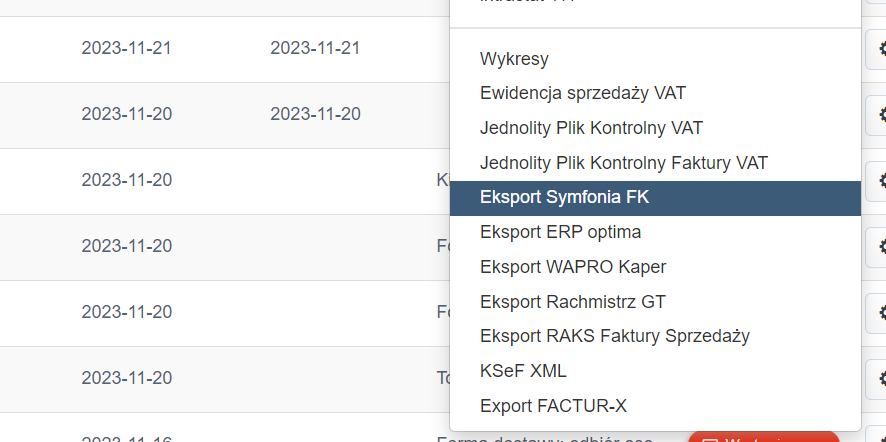The height and width of the screenshot is (442, 886).
Task: Choose Jednolity Plik Kontrolny VAT
Action: pos(591,128)
